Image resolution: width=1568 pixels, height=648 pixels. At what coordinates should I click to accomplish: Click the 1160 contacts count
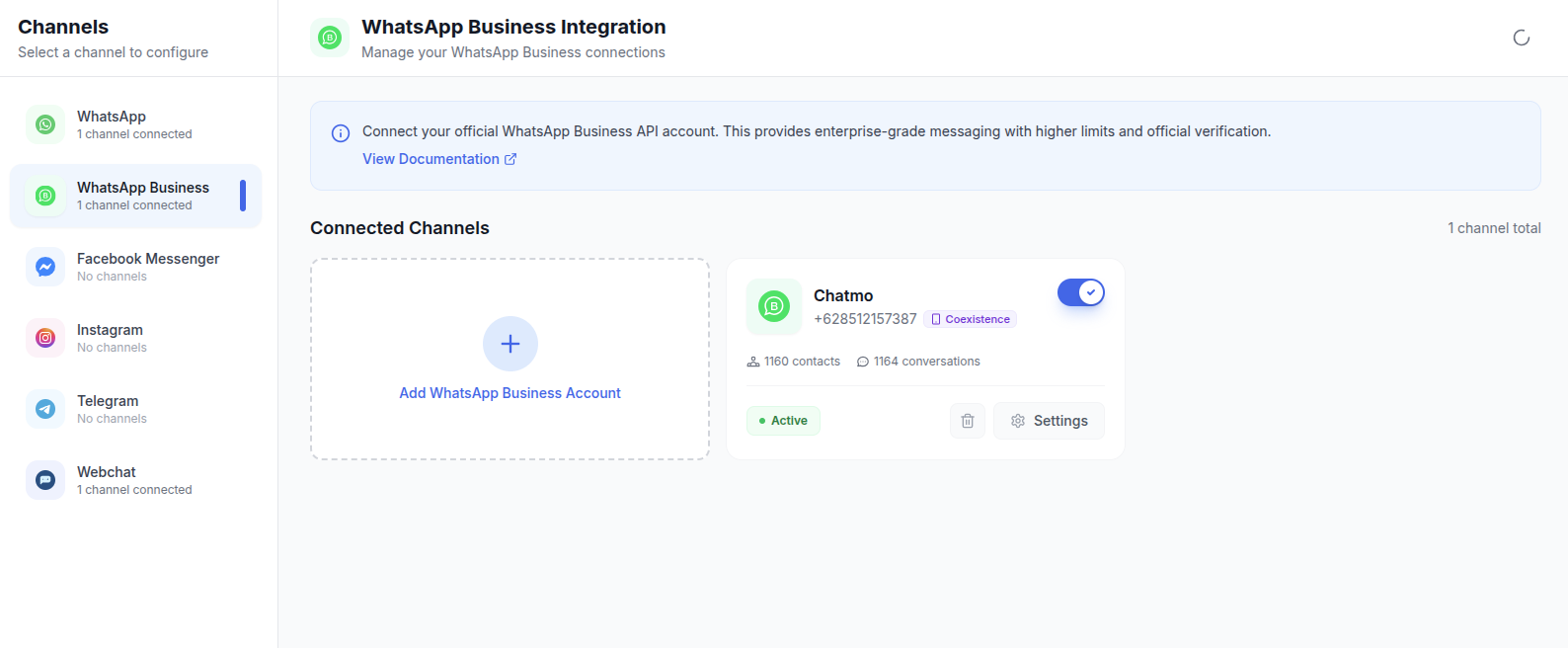point(802,362)
